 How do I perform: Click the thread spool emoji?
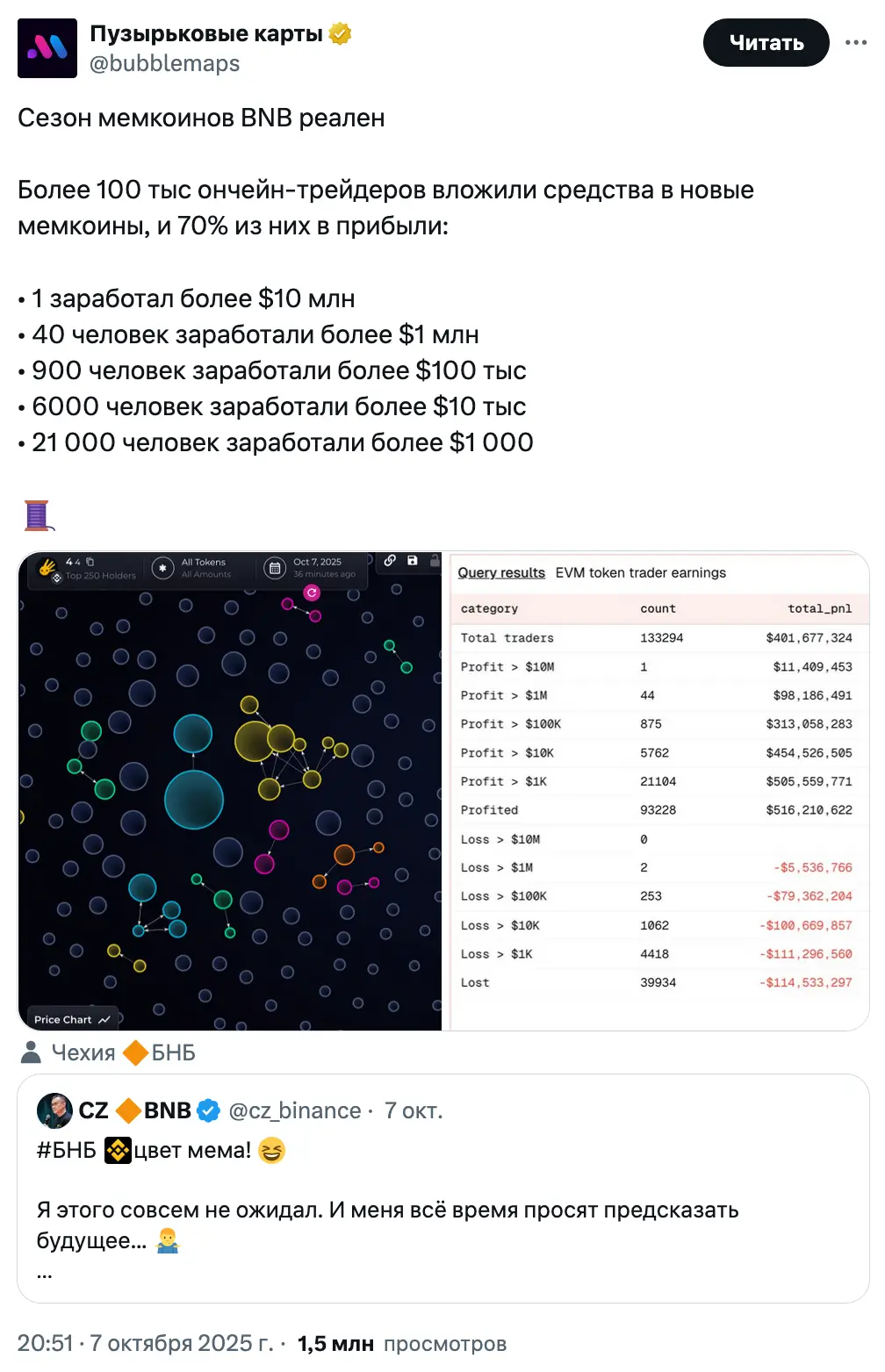pos(38,515)
